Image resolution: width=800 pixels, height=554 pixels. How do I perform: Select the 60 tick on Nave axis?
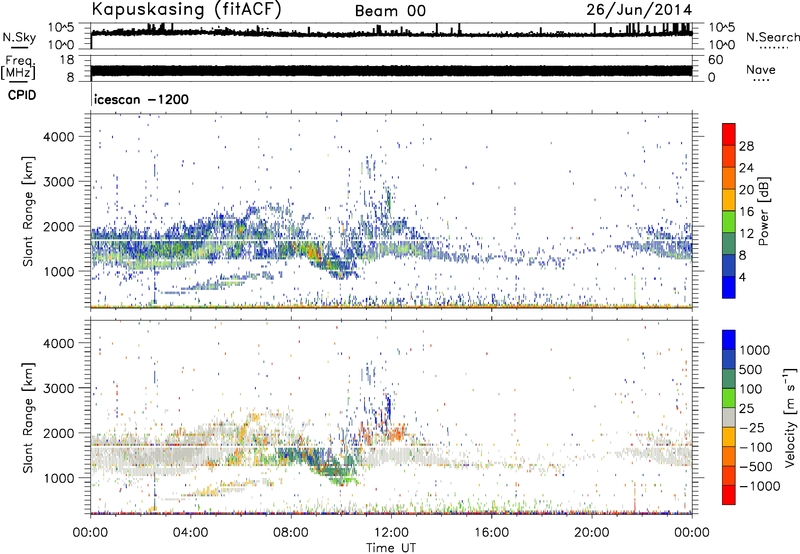715,60
